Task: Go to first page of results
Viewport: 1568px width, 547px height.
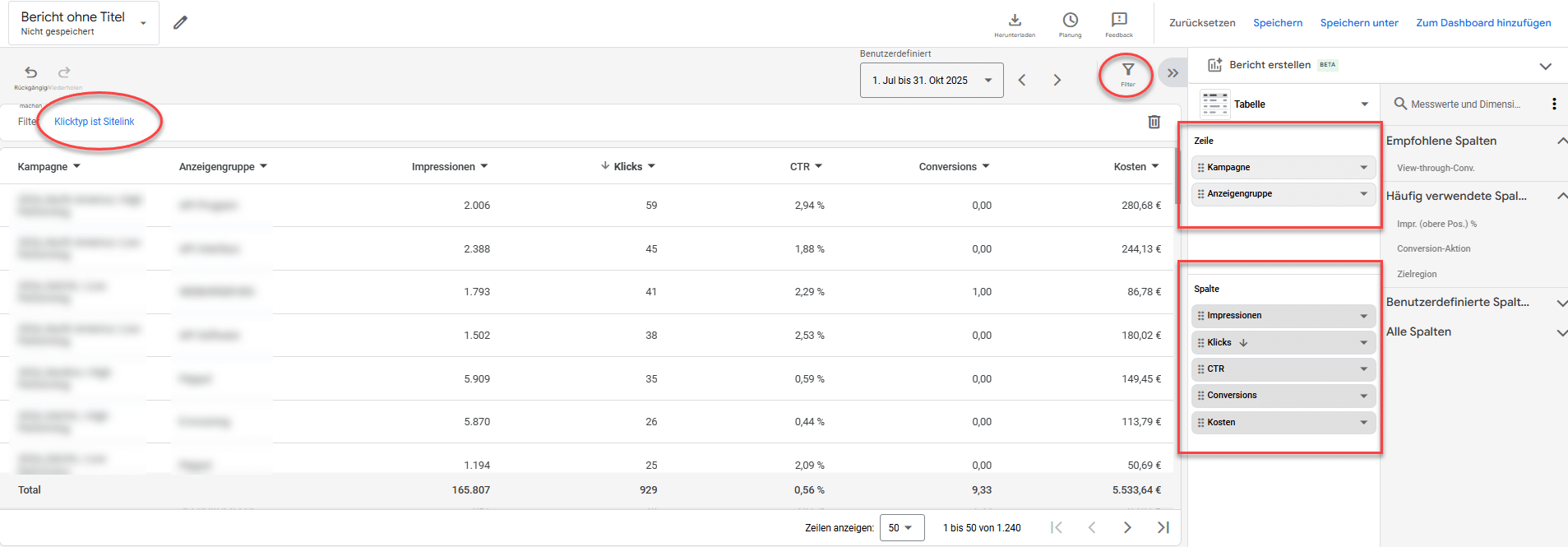Action: pos(1057,527)
